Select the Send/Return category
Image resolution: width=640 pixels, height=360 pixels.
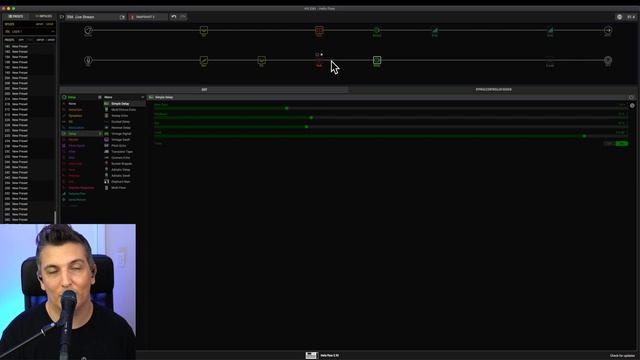(x=77, y=200)
